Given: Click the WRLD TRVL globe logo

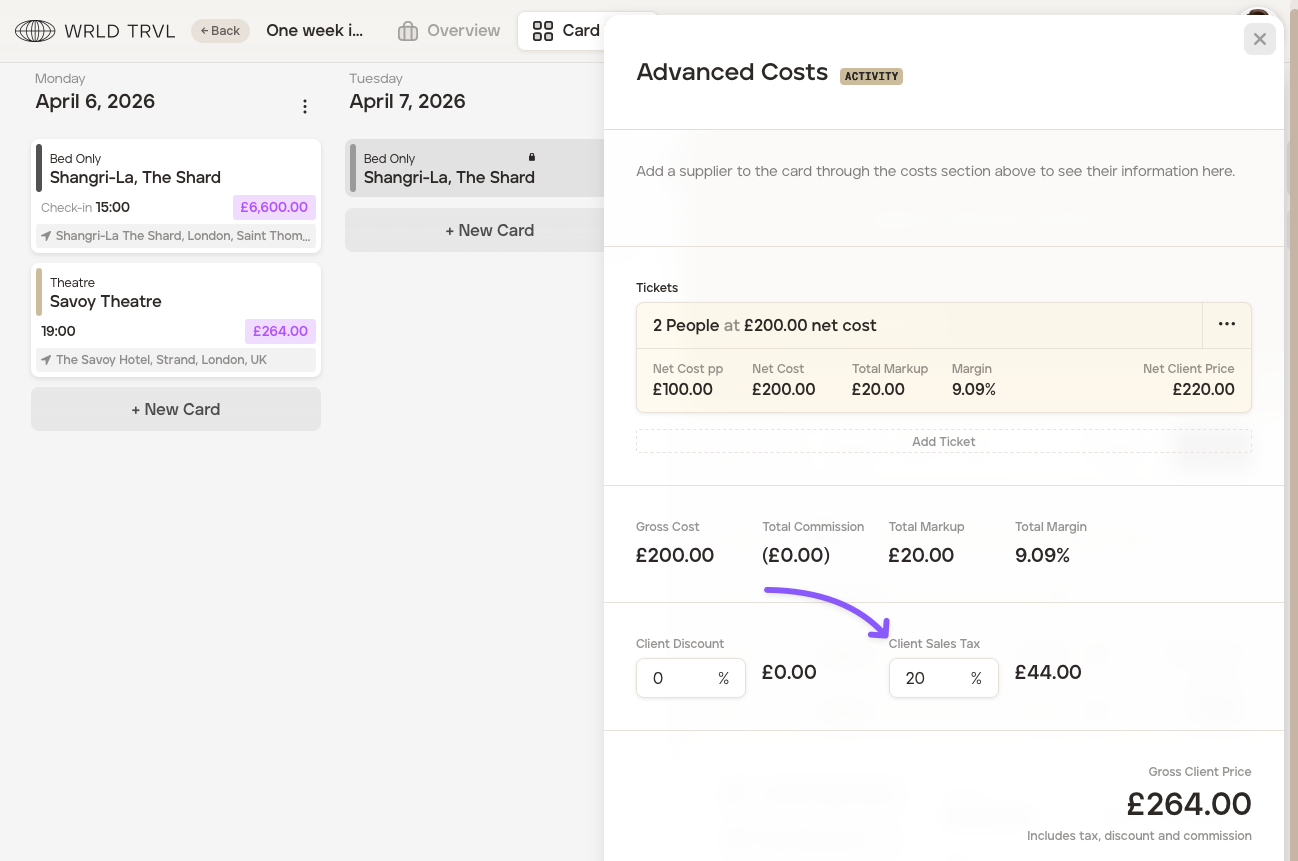Looking at the screenshot, I should click(35, 31).
